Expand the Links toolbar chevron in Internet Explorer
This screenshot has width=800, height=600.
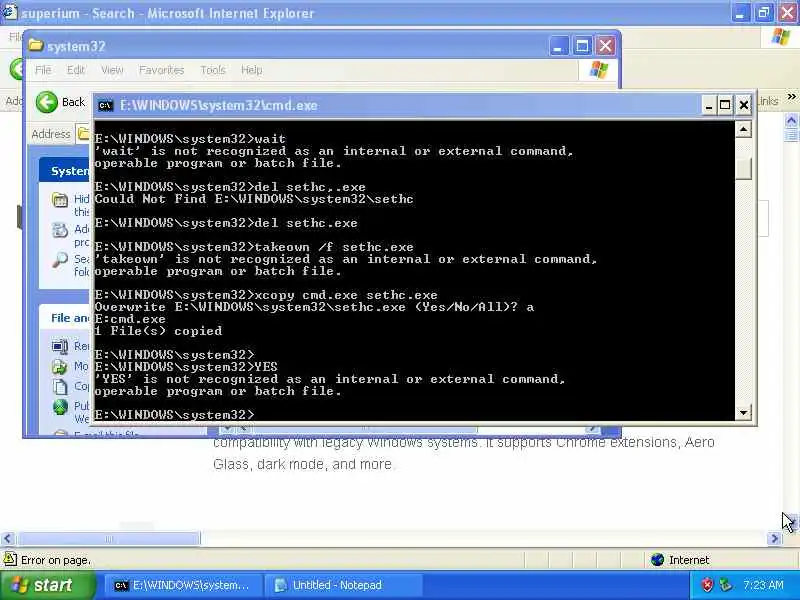click(x=791, y=97)
